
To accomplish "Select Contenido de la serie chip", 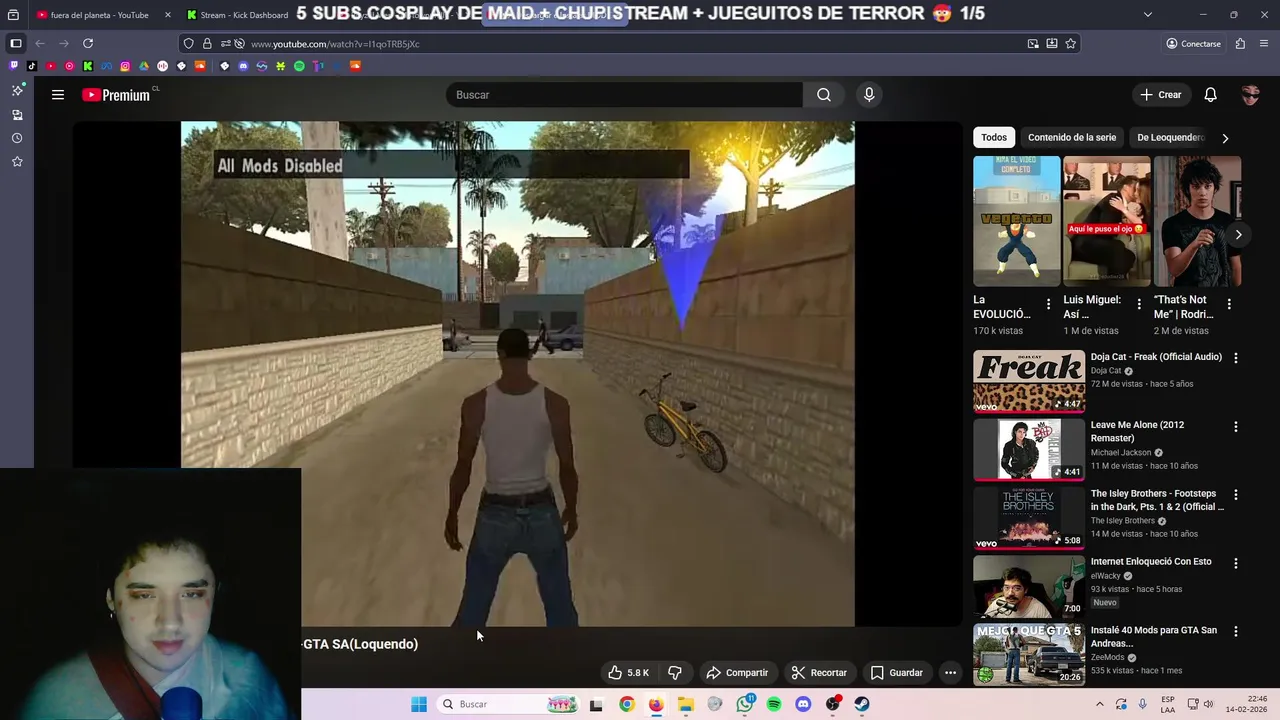I will [1072, 137].
